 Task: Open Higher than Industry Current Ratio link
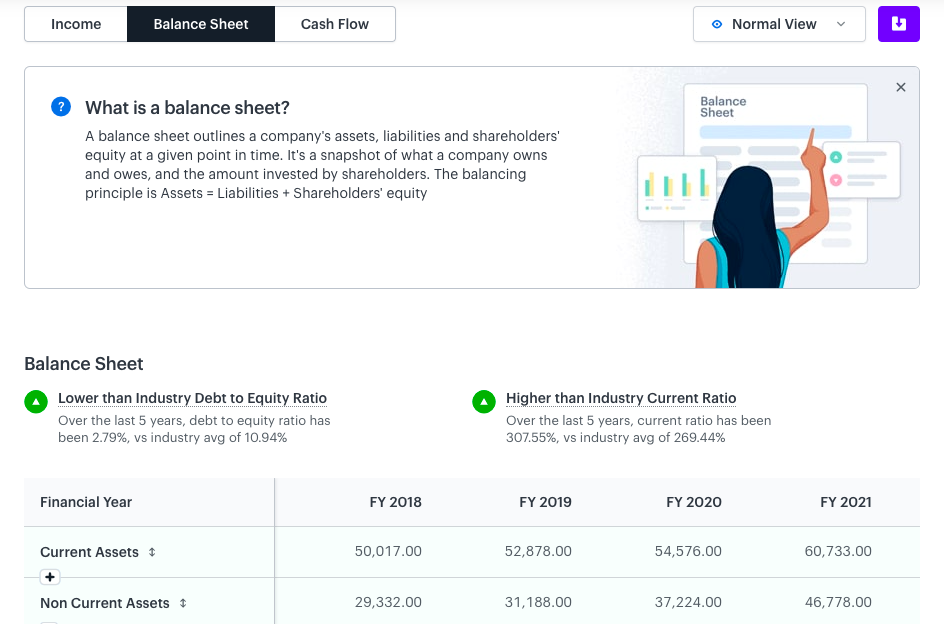(x=621, y=398)
